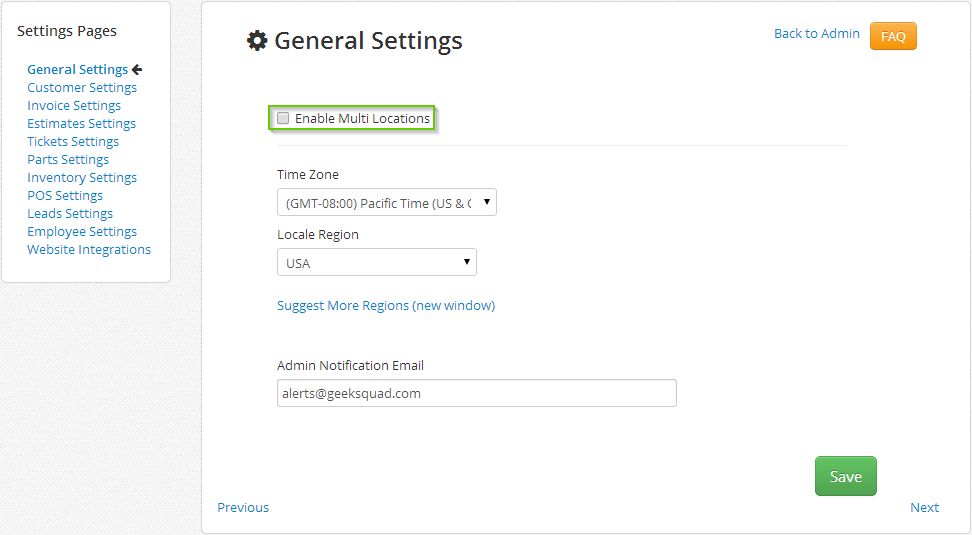Open Suggest More Regions link

point(386,306)
